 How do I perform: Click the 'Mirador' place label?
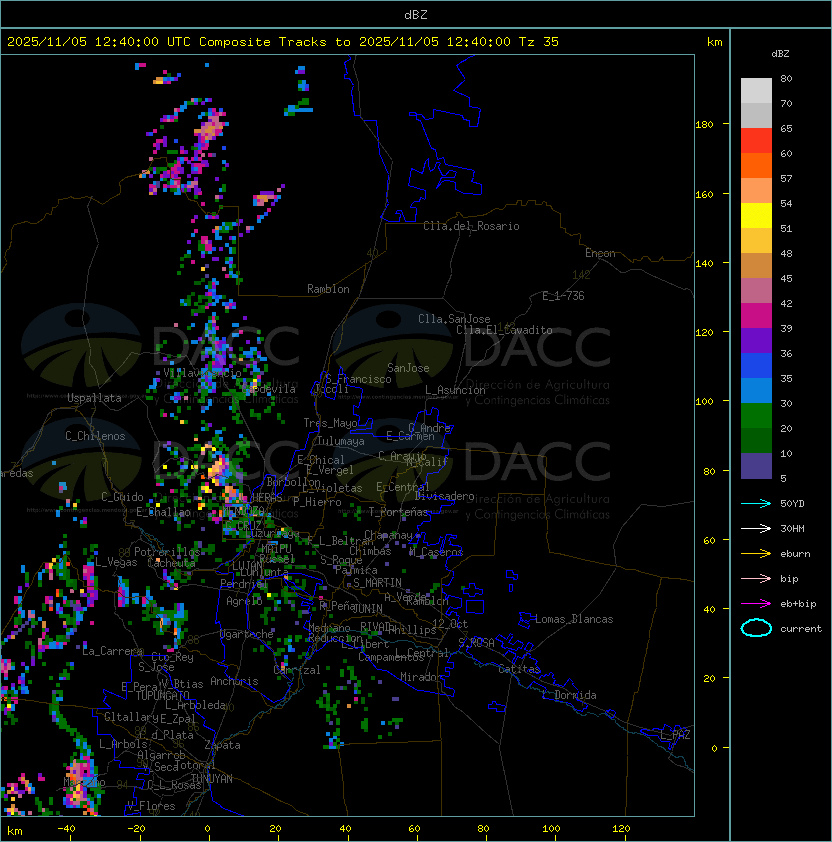pyautogui.click(x=421, y=677)
